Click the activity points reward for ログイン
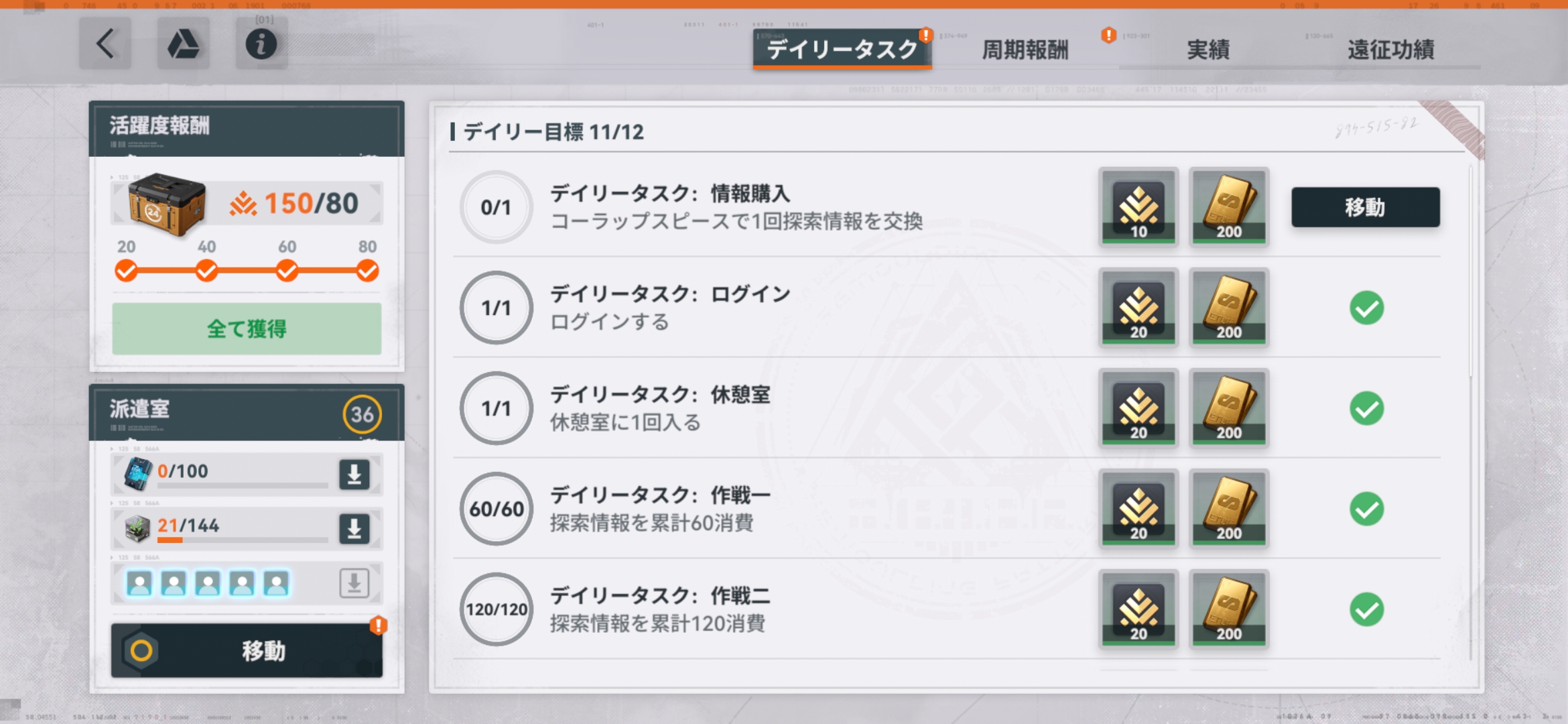The height and width of the screenshot is (724, 1568). pyautogui.click(x=1138, y=307)
